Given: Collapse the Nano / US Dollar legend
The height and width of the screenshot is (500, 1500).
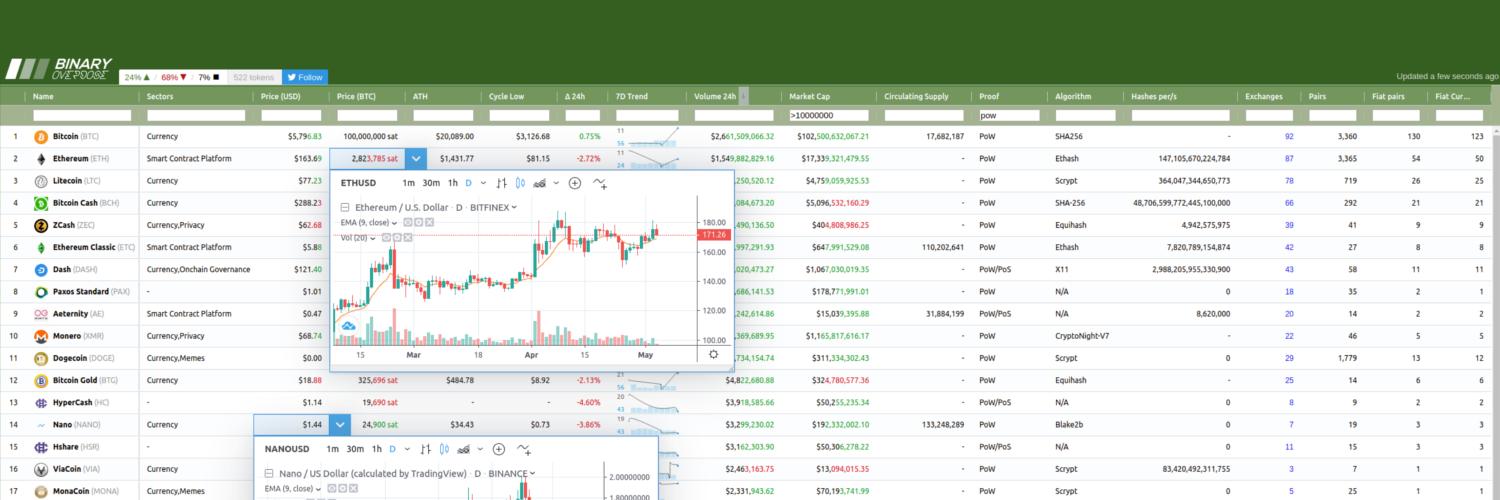Looking at the screenshot, I should 269,473.
